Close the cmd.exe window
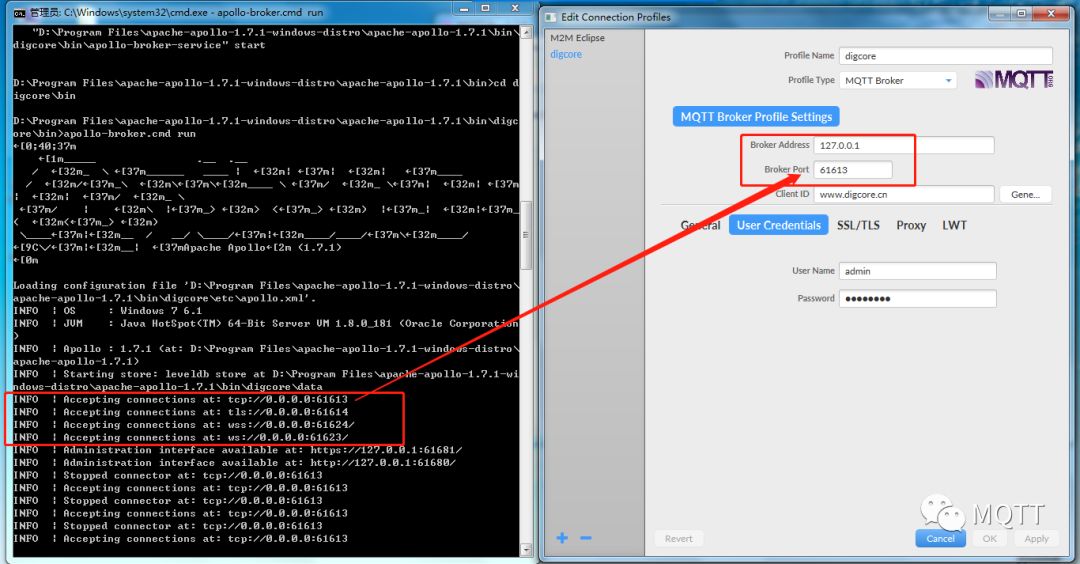The width and height of the screenshot is (1080, 564). pos(515,9)
